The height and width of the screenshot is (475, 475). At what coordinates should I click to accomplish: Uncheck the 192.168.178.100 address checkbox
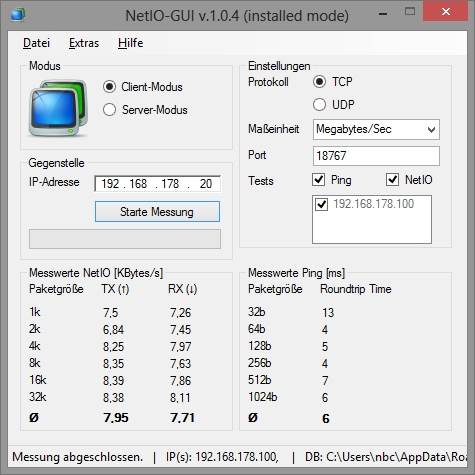tap(321, 204)
